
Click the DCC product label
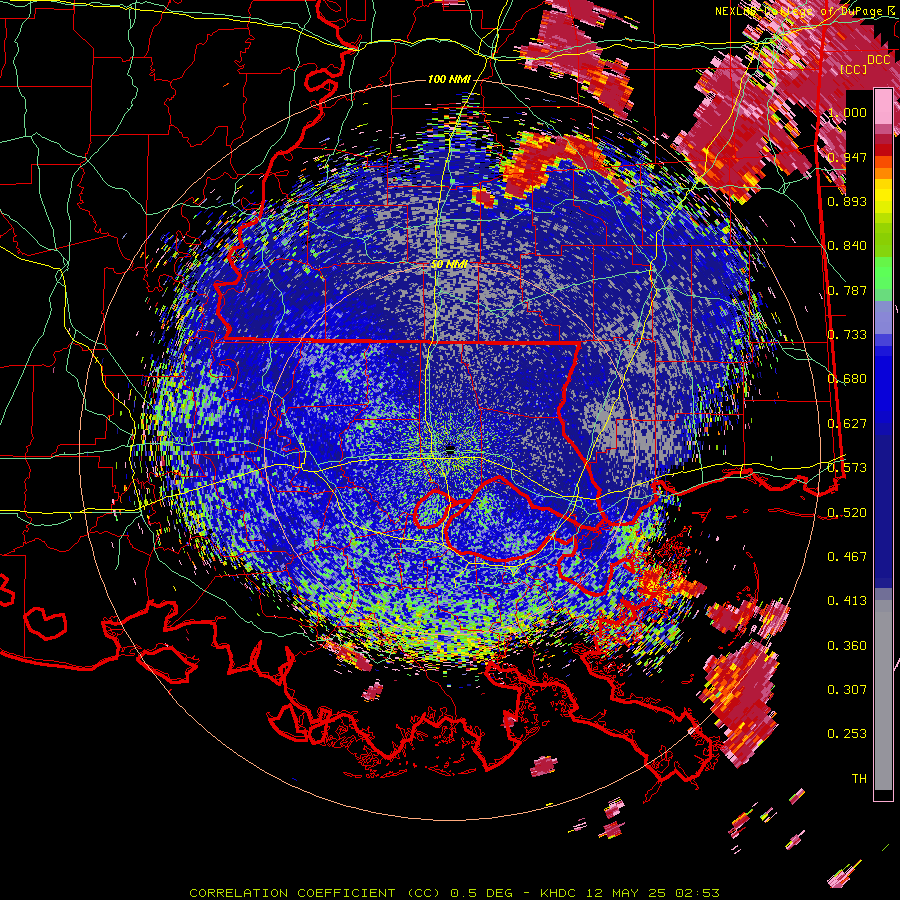878,59
